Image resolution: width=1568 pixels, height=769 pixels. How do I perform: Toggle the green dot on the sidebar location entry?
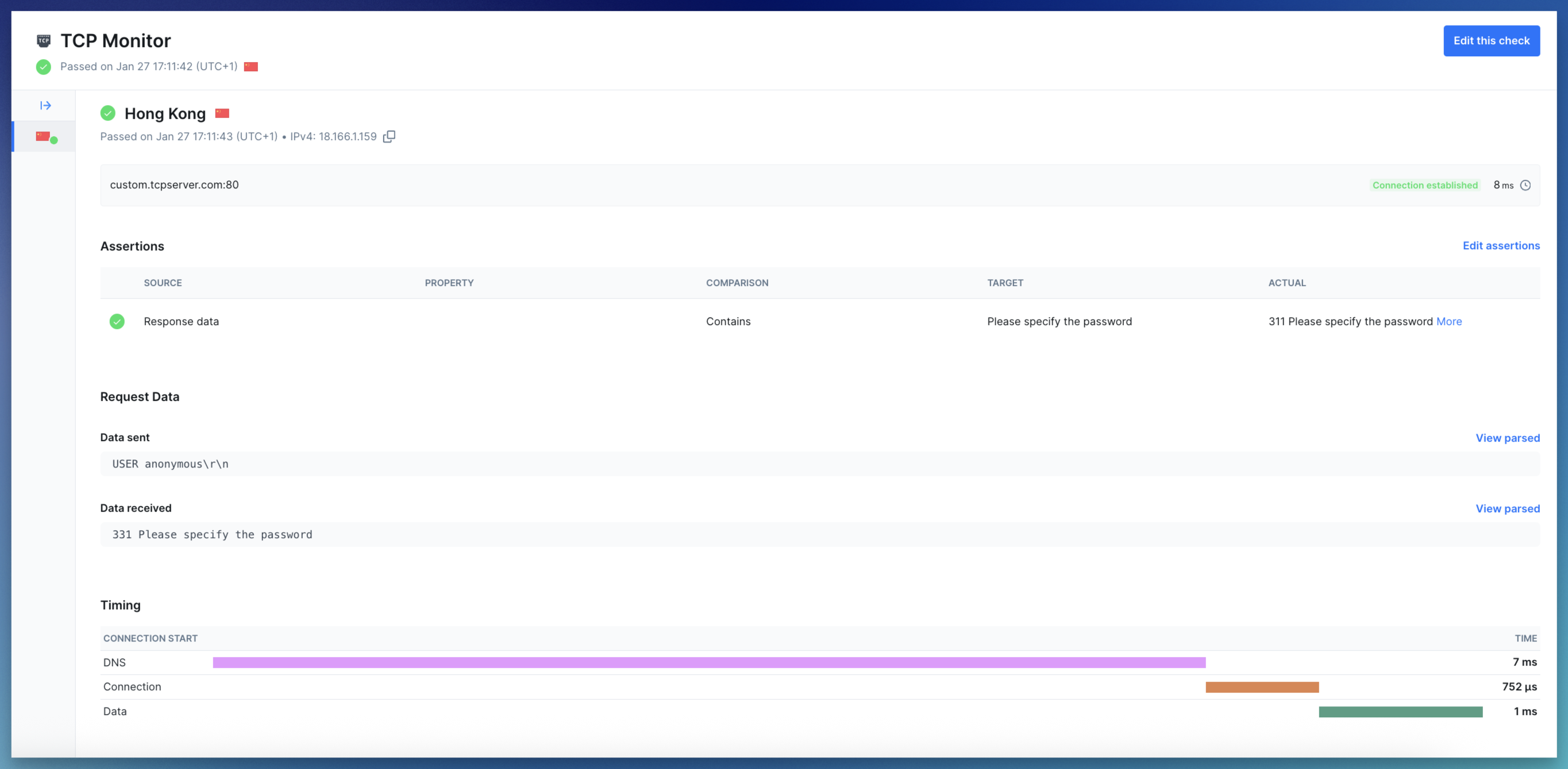[55, 140]
